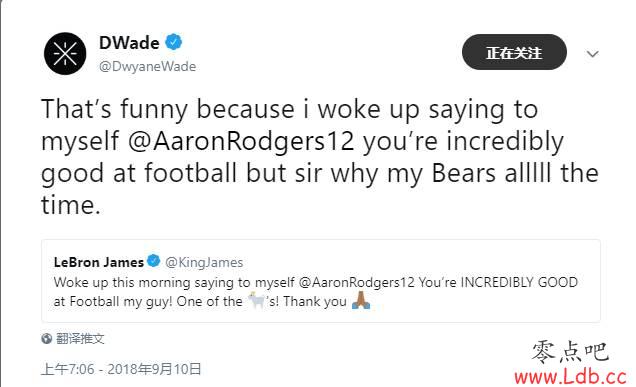Open LeBron James name in quoted tweet
The height and width of the screenshot is (387, 636).
(x=99, y=262)
